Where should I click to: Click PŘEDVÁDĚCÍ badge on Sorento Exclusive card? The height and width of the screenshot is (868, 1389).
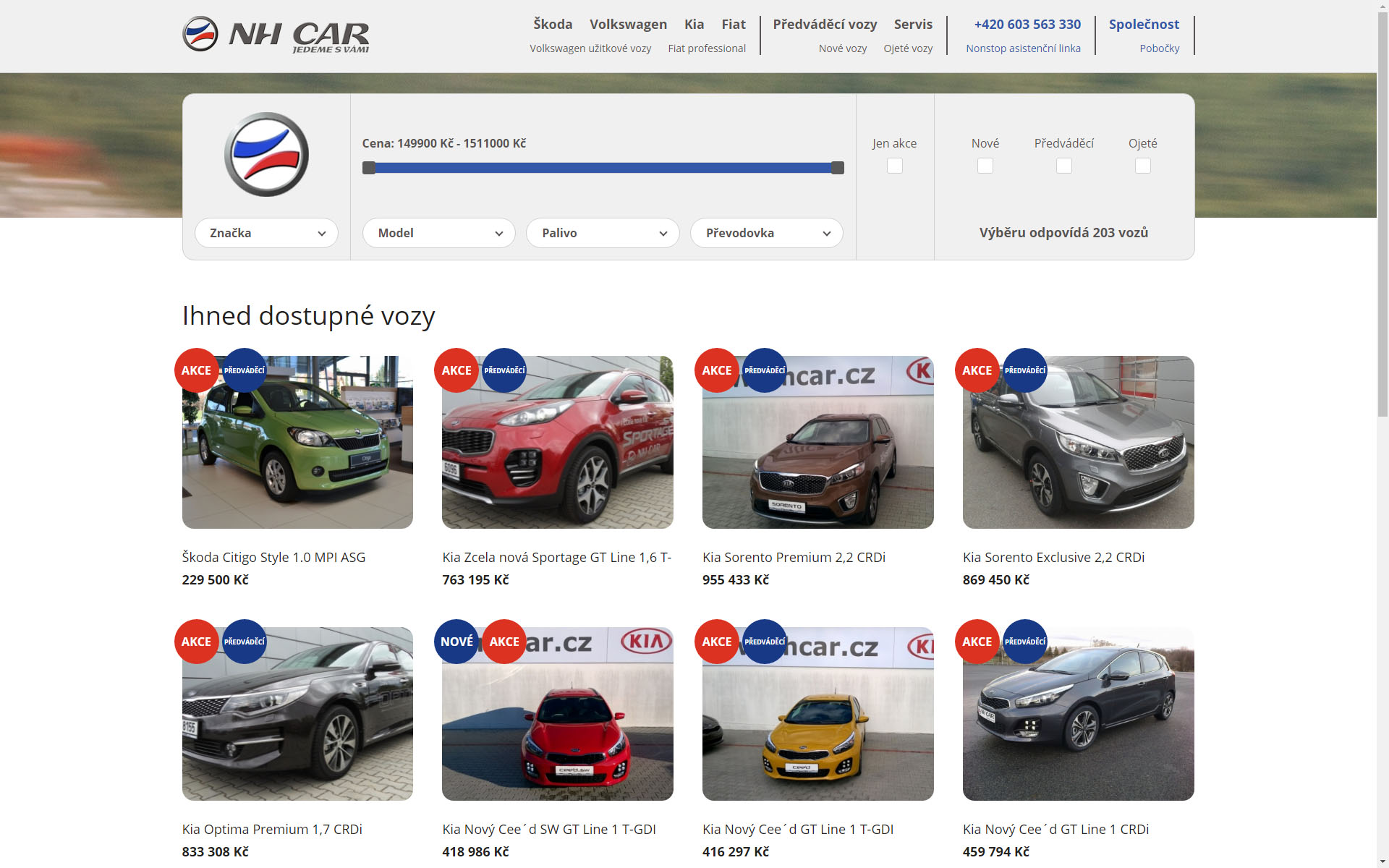pyautogui.click(x=1025, y=370)
